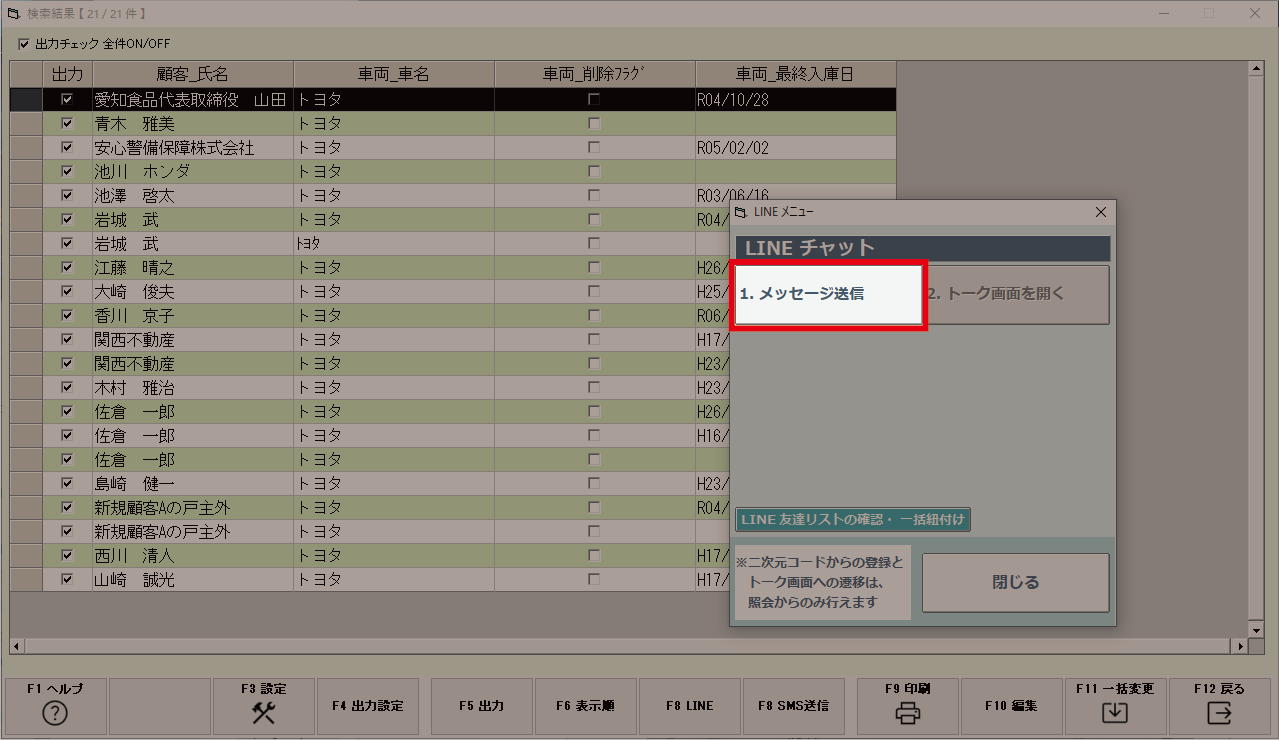Click the 出力 column header

[67, 74]
